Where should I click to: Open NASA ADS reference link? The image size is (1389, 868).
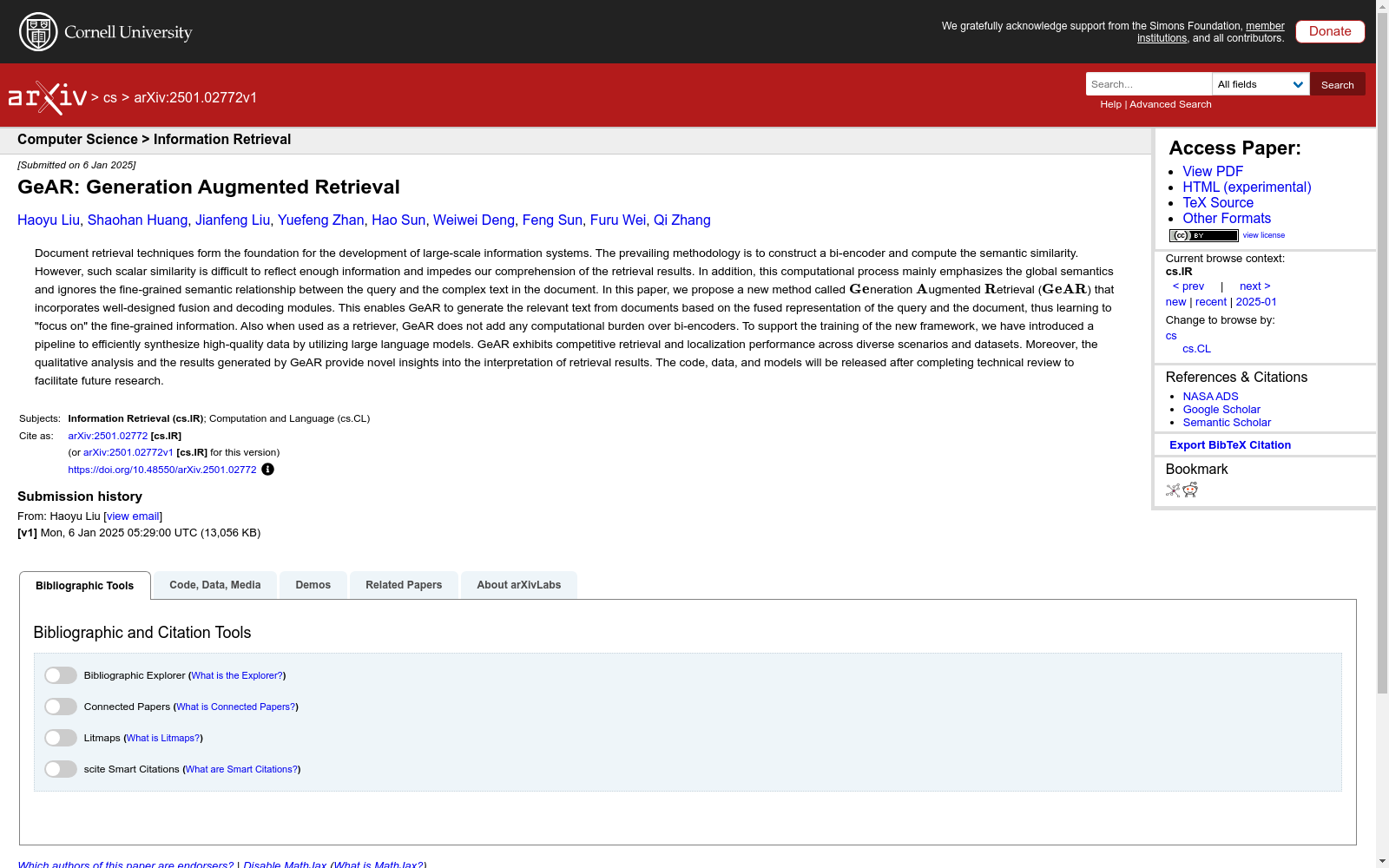[x=1210, y=397]
